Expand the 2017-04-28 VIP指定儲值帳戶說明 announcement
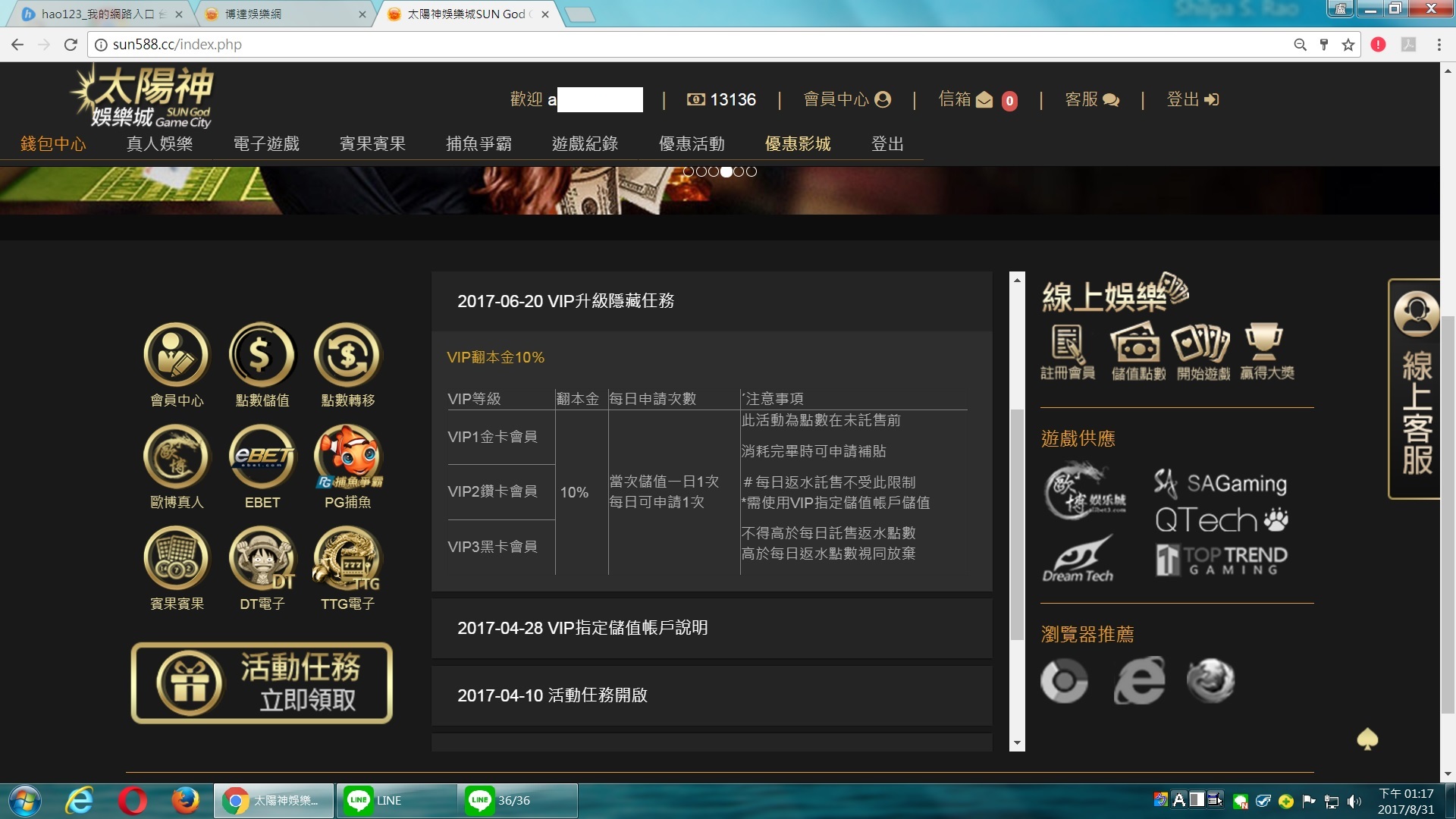Screen dimensions: 1456x819 coord(582,628)
